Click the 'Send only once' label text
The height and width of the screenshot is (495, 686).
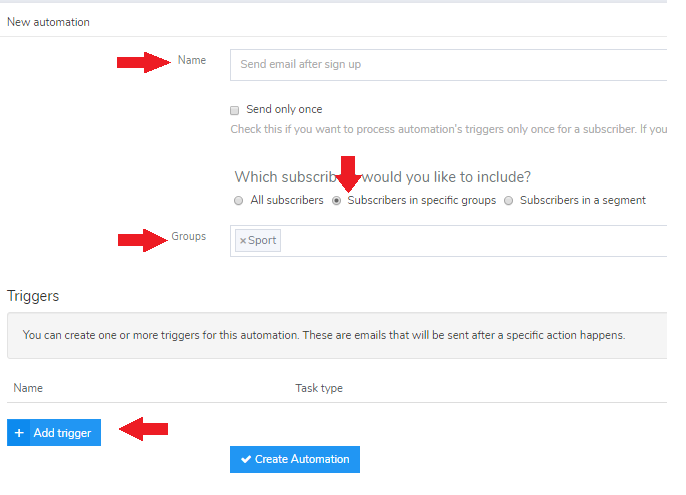pos(284,110)
